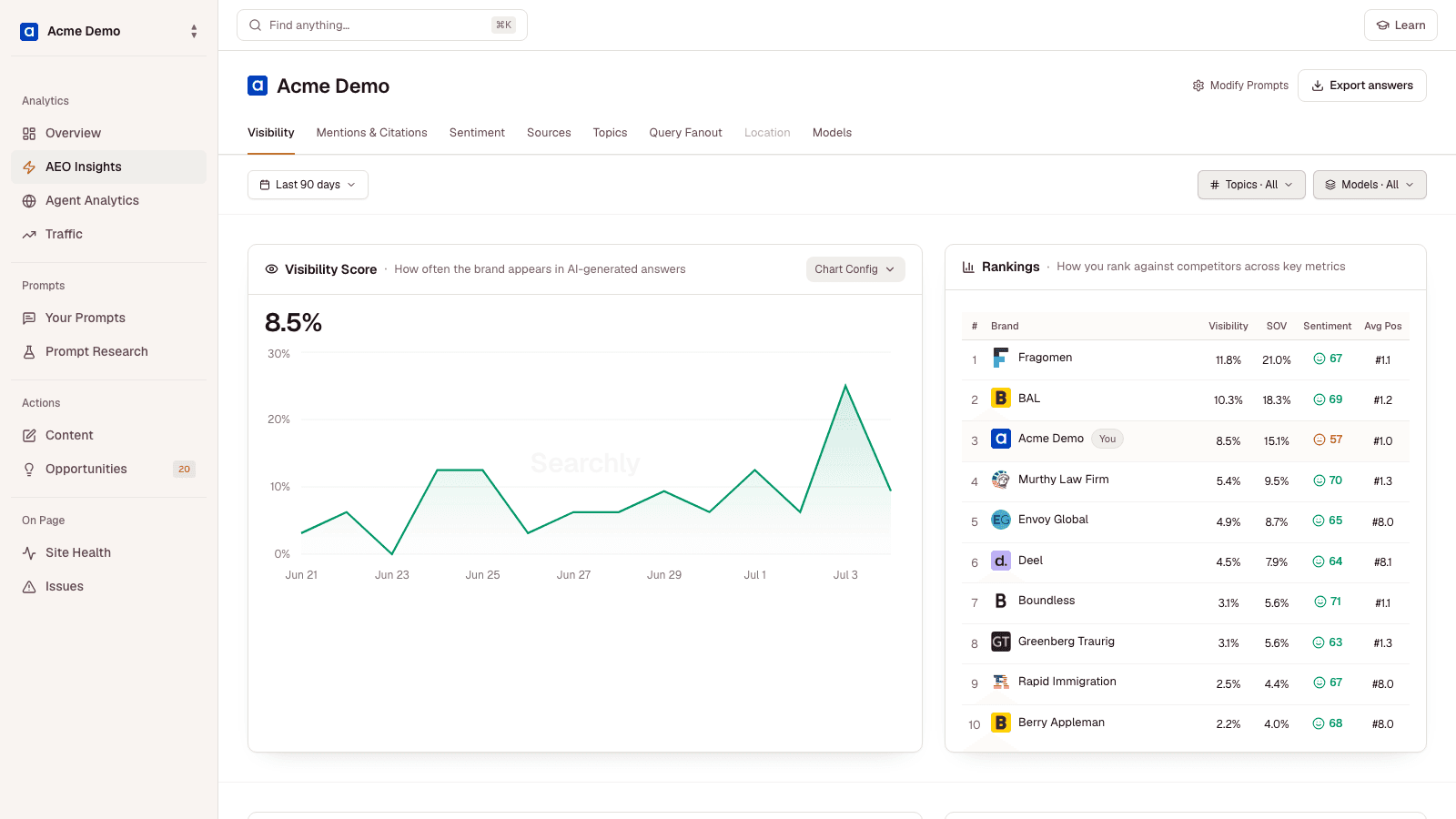Screen dimensions: 1456x819
Task: Click Acme Demo's sentiment score 57
Action: coord(1328,440)
